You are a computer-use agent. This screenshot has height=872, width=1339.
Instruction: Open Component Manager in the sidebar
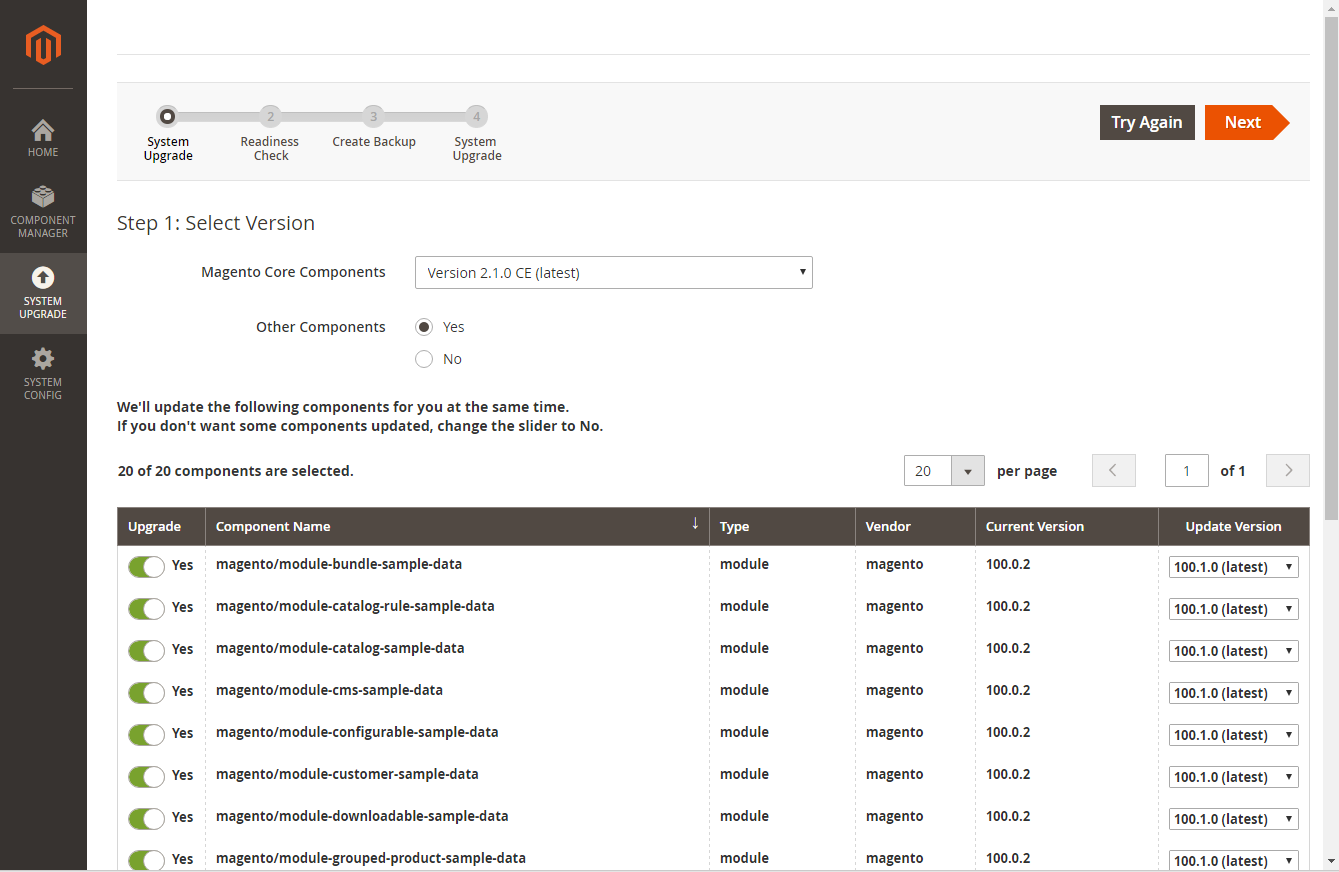[43, 211]
